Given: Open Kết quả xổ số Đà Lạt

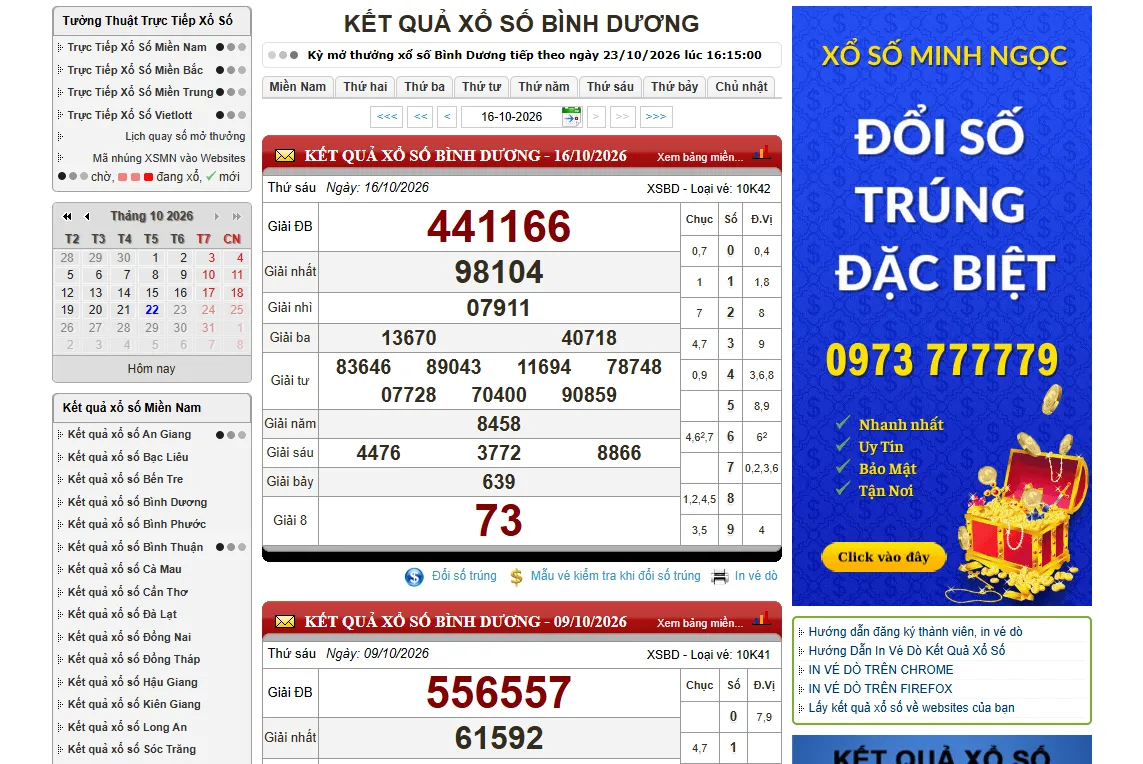Looking at the screenshot, I should [122, 614].
